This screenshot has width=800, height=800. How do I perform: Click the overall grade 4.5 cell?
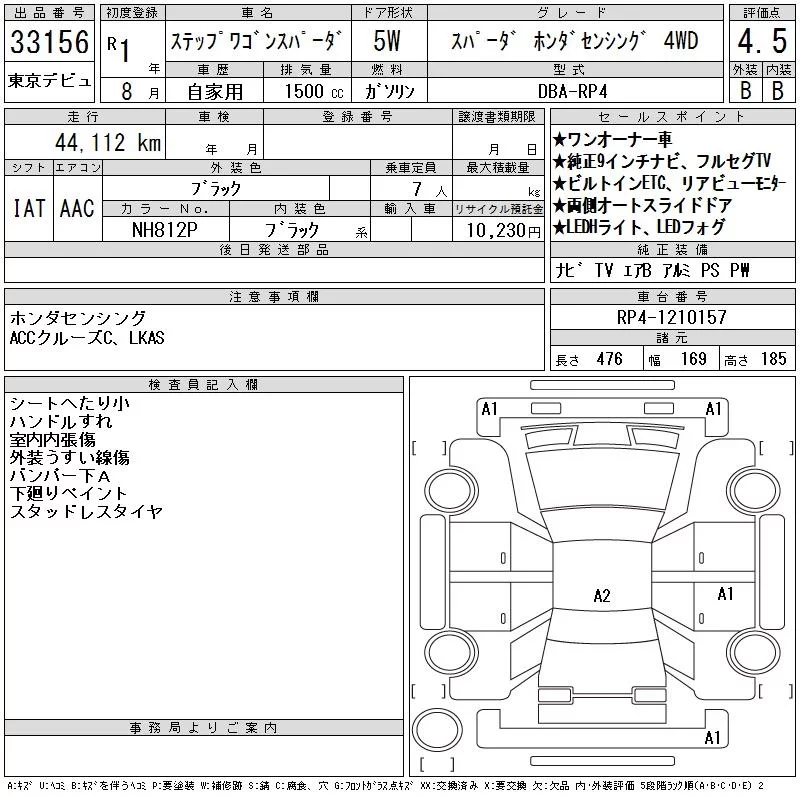click(762, 41)
